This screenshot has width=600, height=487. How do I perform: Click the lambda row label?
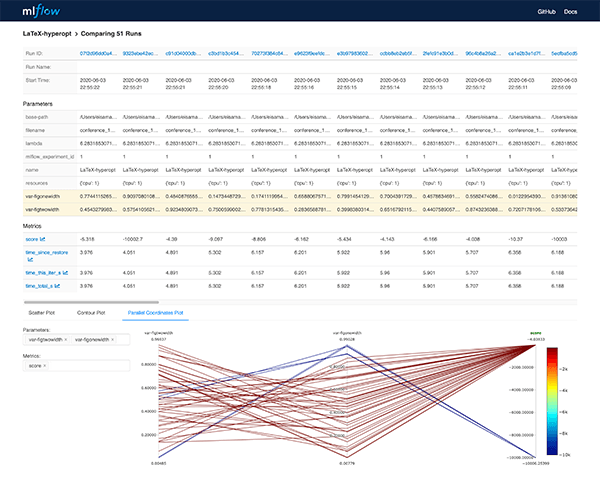coord(34,143)
